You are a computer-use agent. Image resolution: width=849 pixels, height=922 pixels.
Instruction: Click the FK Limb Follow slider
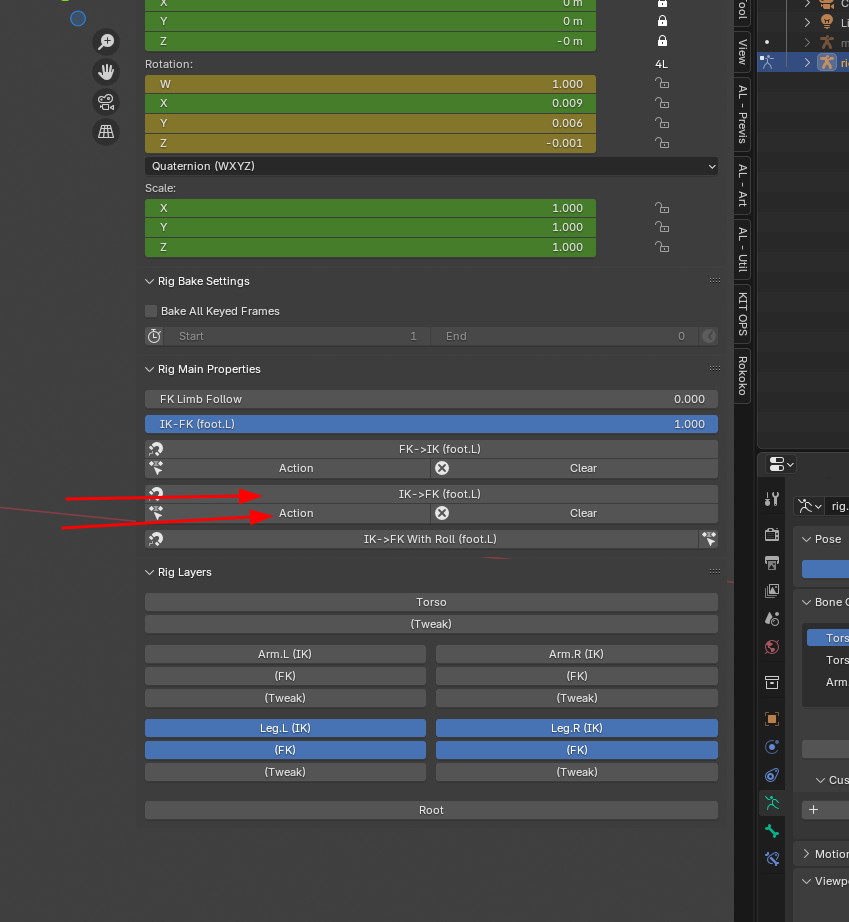[x=431, y=399]
